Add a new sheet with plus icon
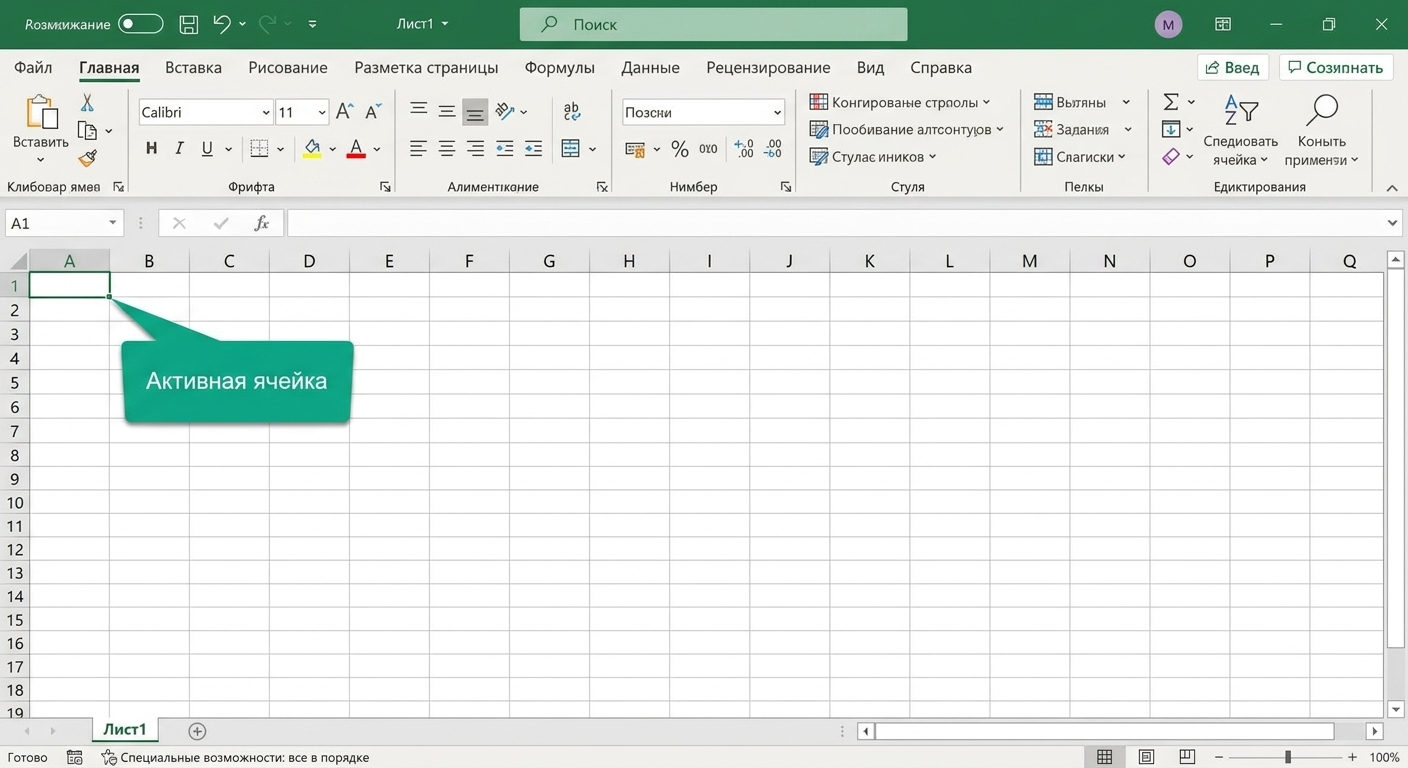Image resolution: width=1408 pixels, height=768 pixels. click(x=197, y=731)
